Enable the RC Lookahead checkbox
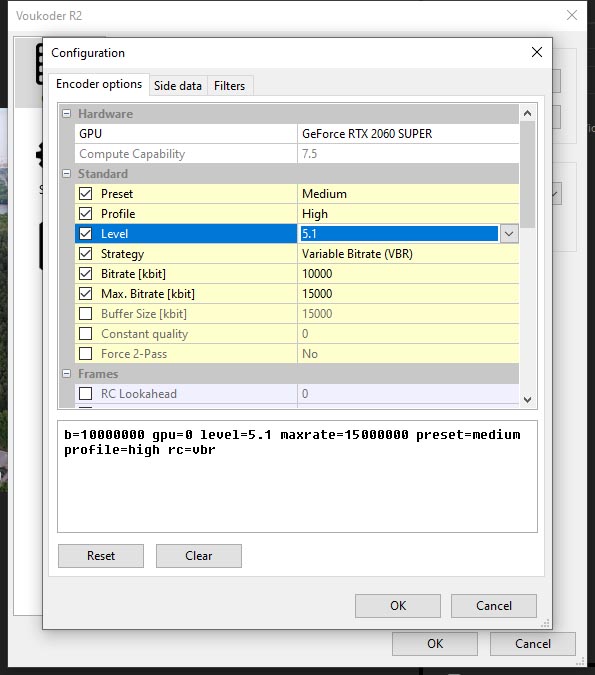 (x=86, y=393)
